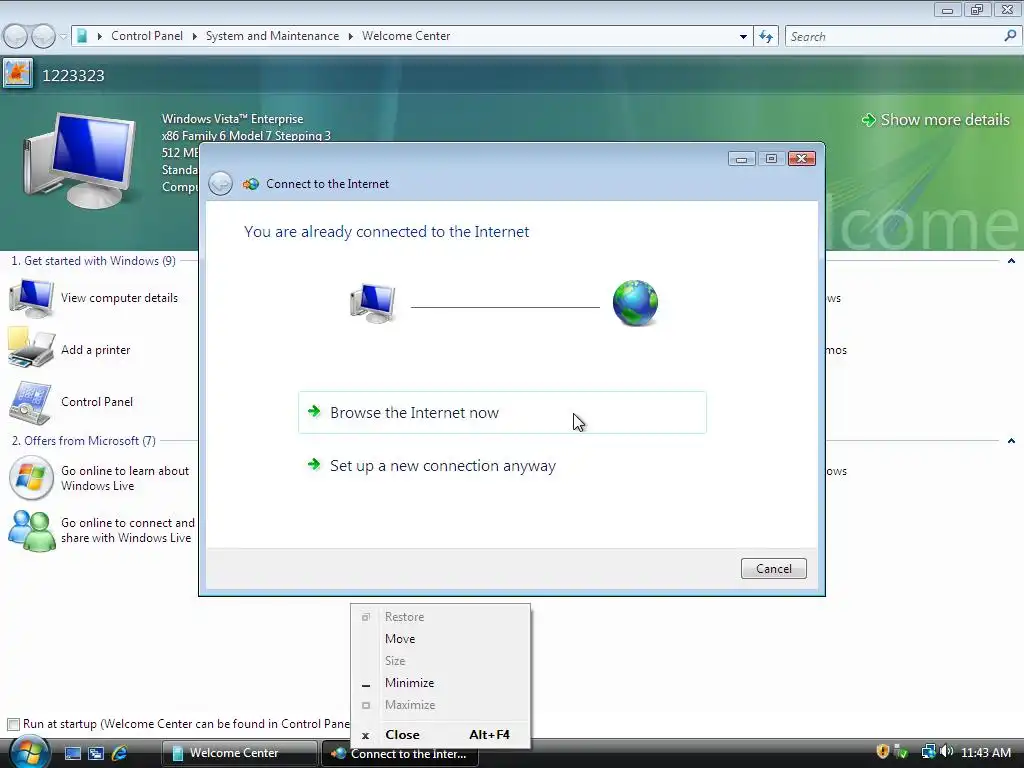1024x768 pixels.
Task: Click the volume speaker tray icon
Action: tap(947, 752)
